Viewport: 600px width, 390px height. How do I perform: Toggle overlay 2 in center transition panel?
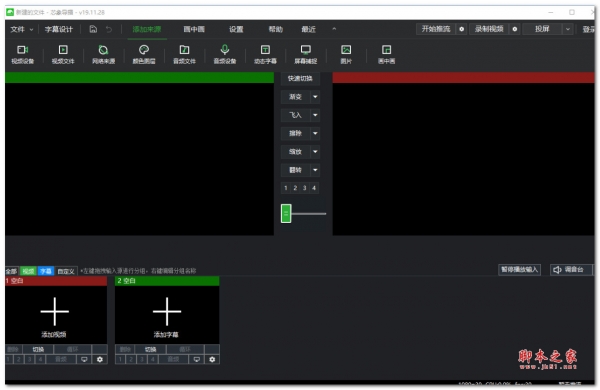[295, 188]
